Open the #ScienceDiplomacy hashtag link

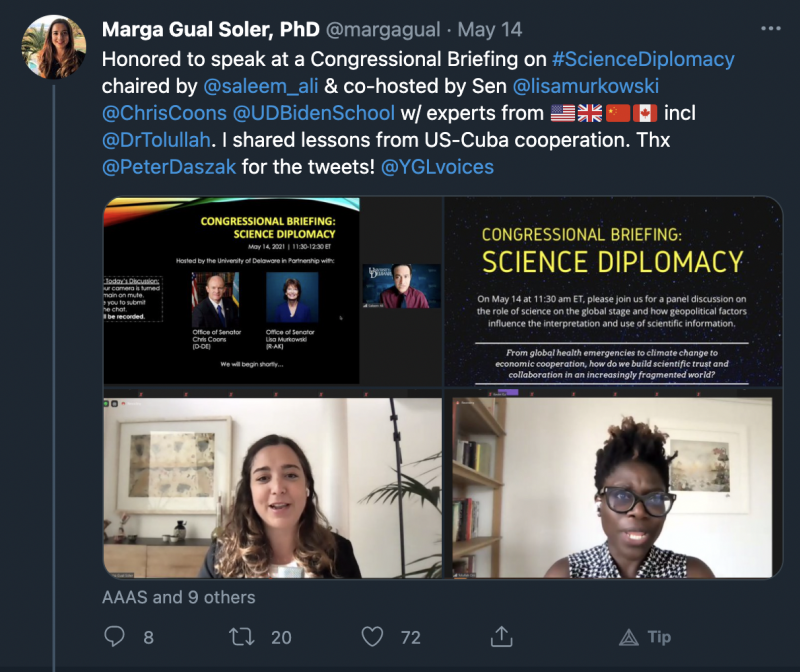pyautogui.click(x=643, y=59)
